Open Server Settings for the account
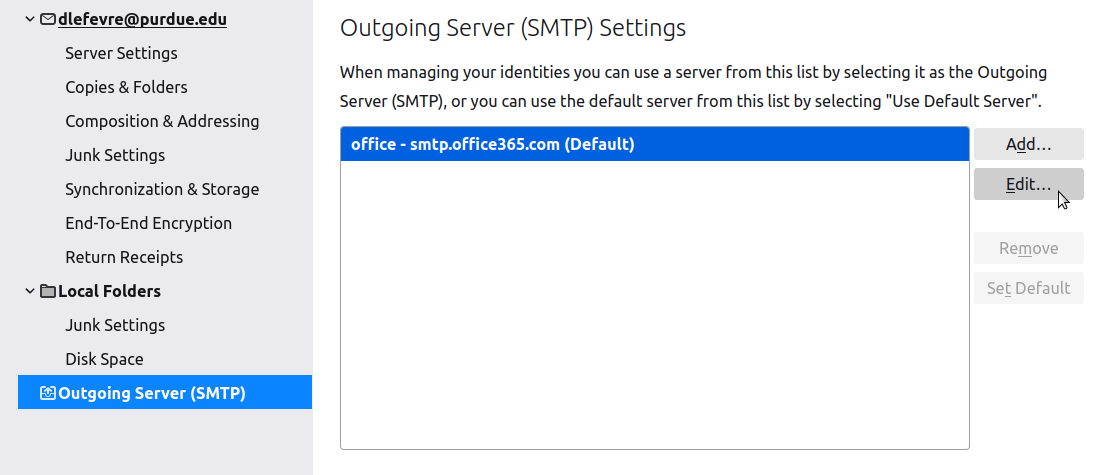This screenshot has height=475, width=1113. click(121, 53)
